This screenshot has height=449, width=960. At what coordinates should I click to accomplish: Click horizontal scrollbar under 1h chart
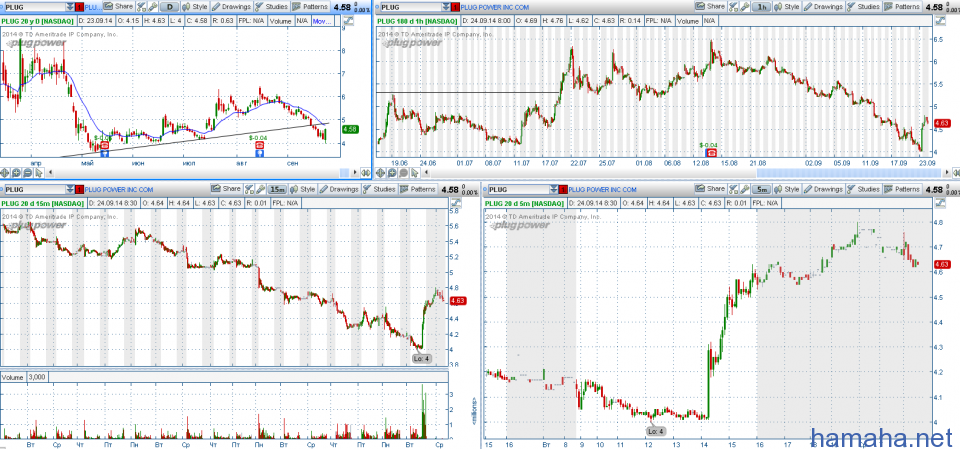point(849,173)
